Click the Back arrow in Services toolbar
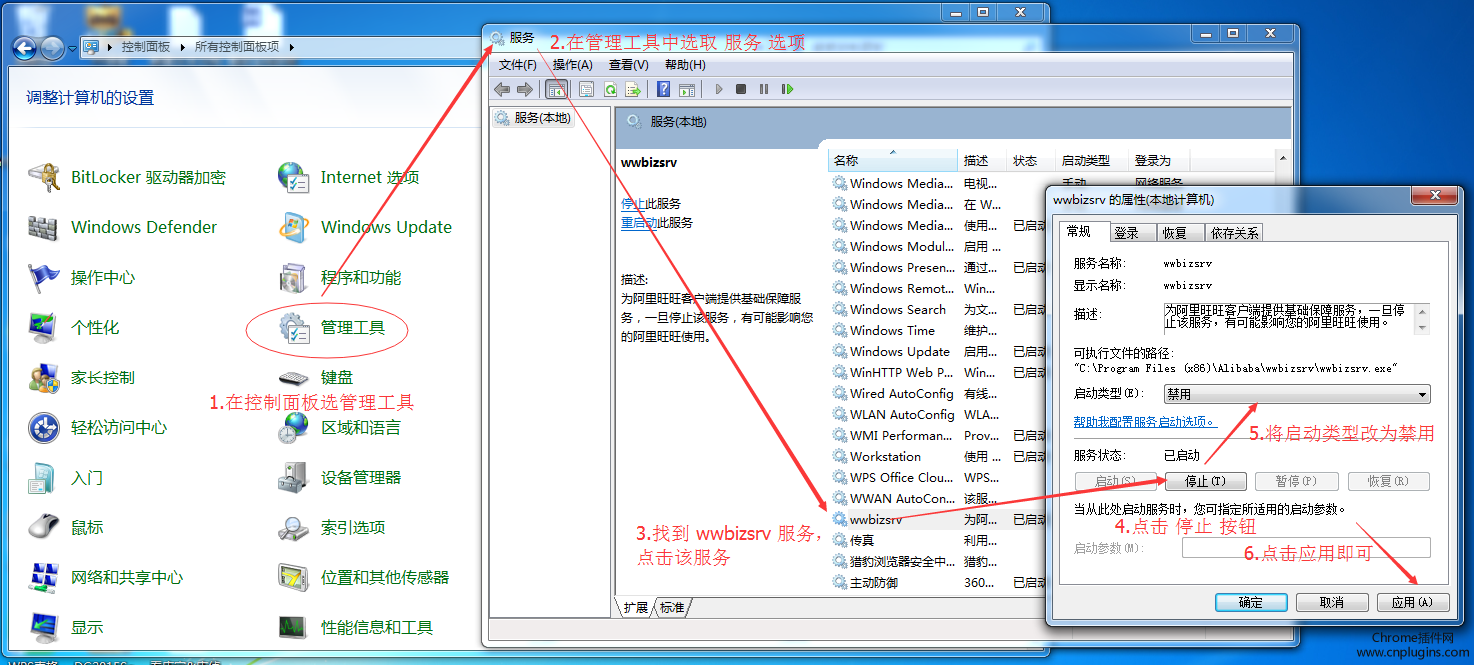This screenshot has height=665, width=1474. pos(502,89)
